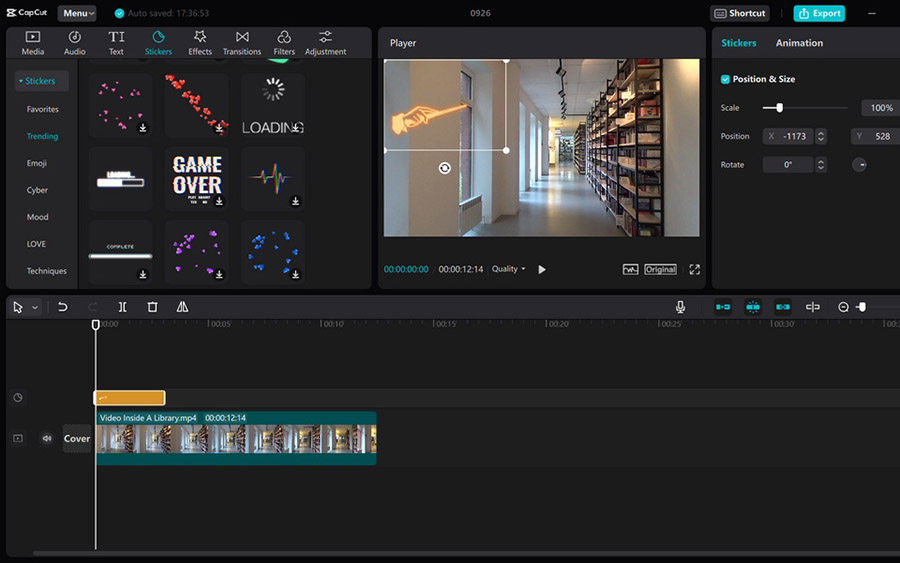Switch to the Animation tab

point(799,43)
